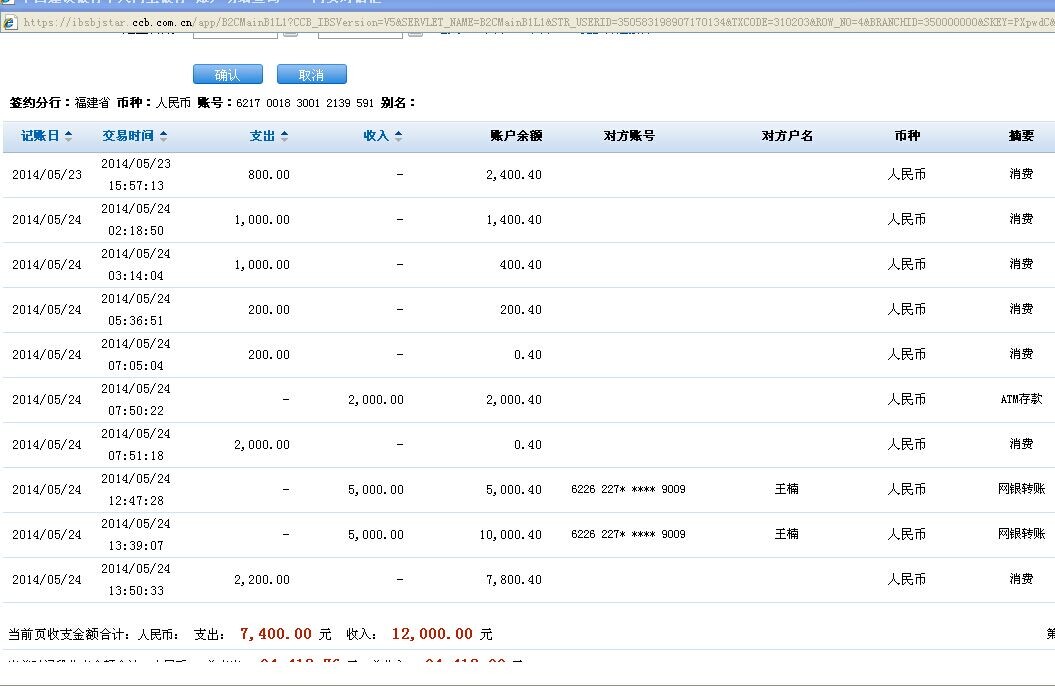Click 网银转账 summary in the 13:39:07 row
This screenshot has width=1055, height=686.
[x=1021, y=534]
